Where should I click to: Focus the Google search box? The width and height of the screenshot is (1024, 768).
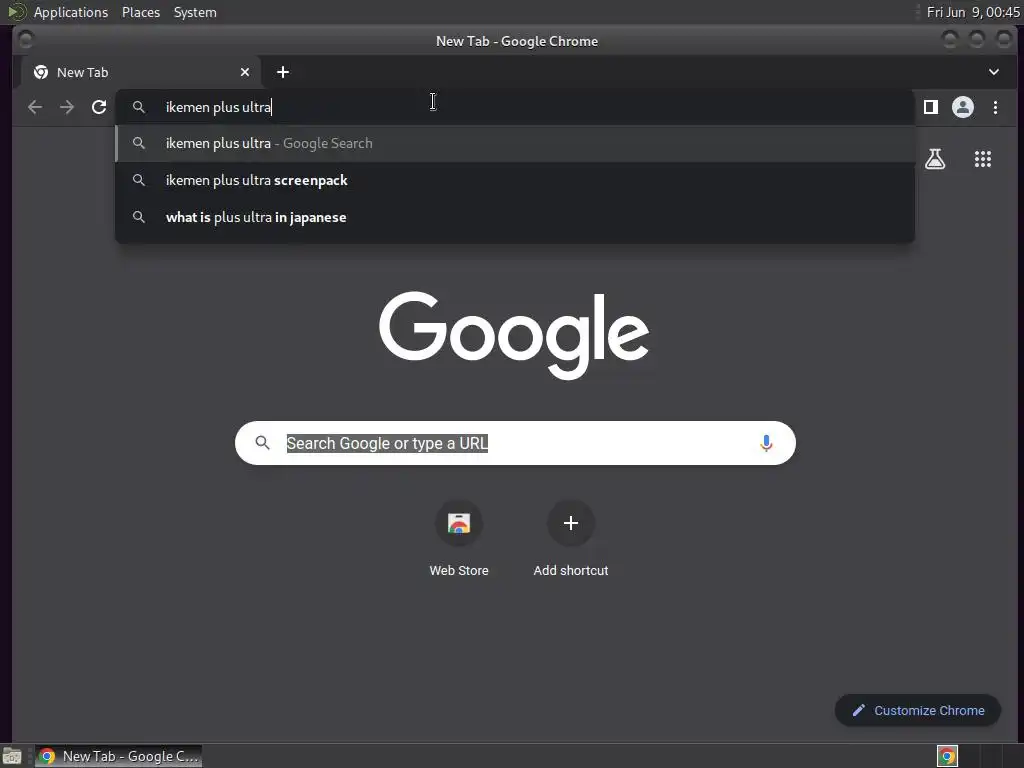coord(515,443)
